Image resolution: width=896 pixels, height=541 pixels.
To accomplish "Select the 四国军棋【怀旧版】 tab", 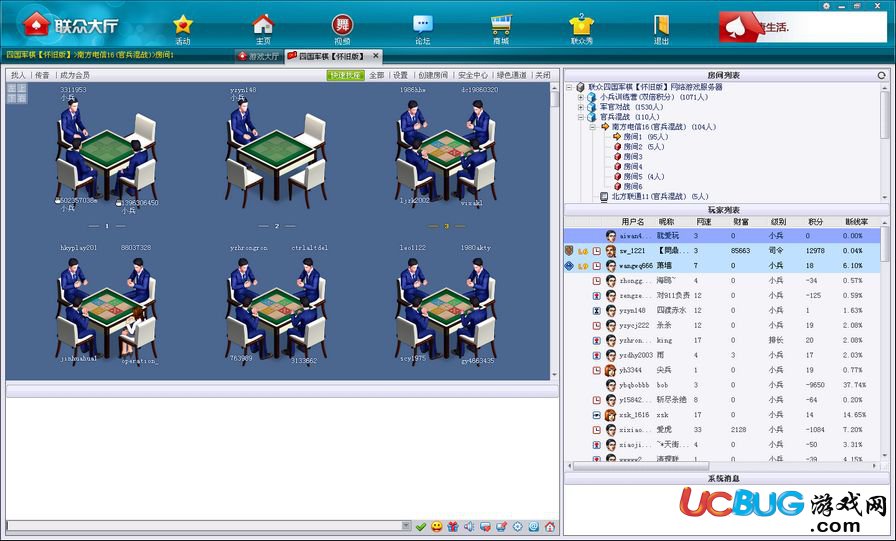I will click(x=331, y=56).
